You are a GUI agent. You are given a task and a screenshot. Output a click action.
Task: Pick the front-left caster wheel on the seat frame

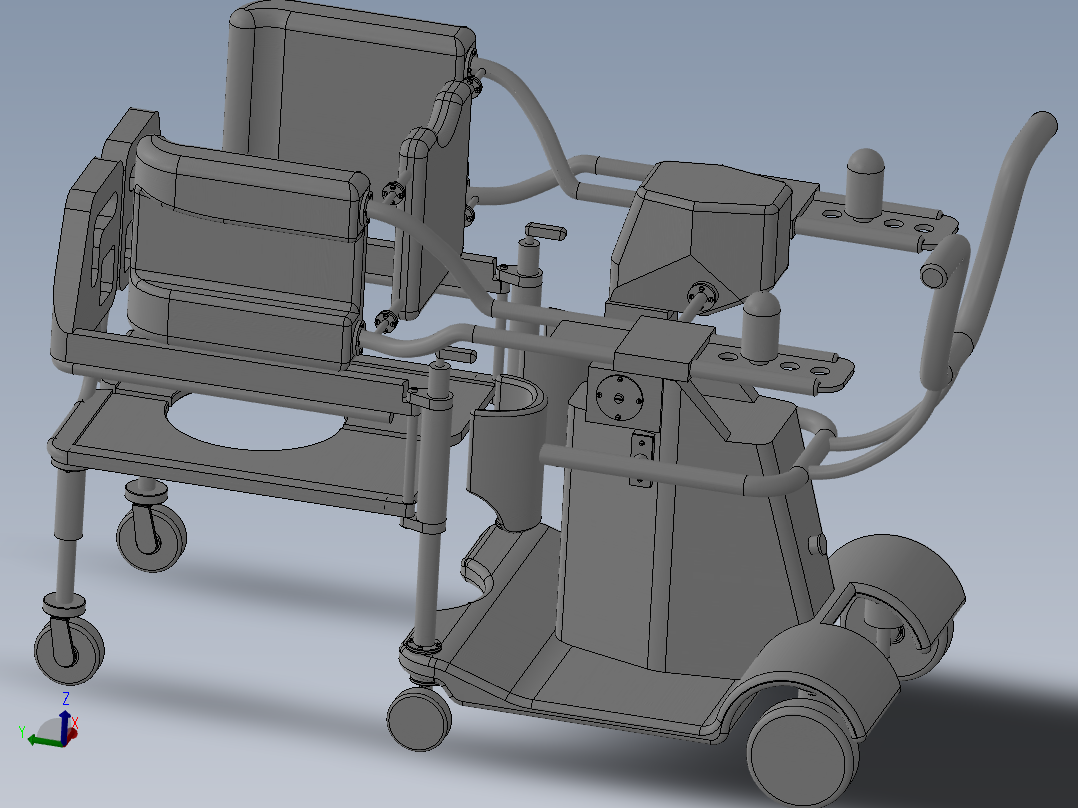pos(69,650)
